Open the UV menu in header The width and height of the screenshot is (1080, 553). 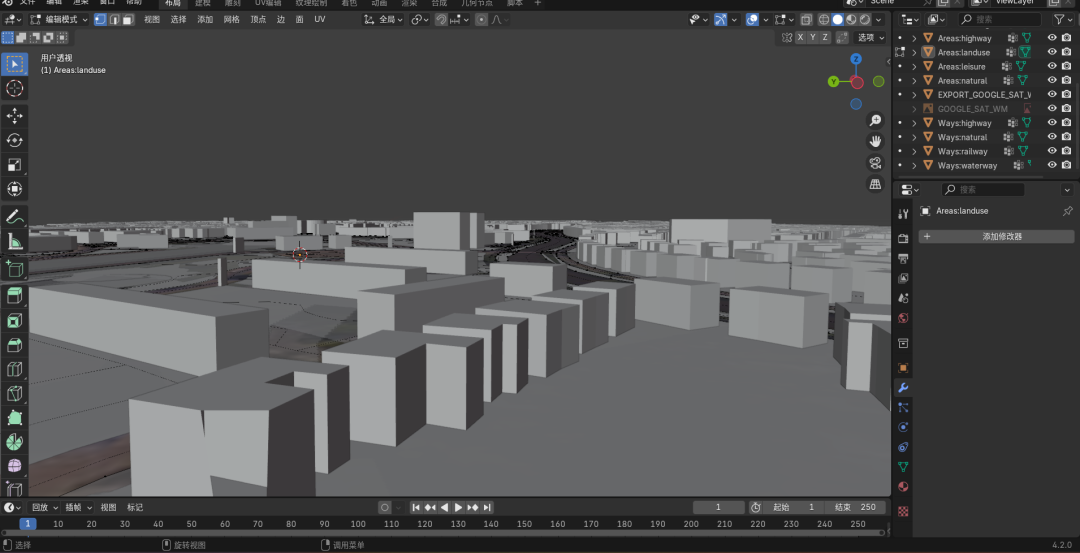coord(320,19)
